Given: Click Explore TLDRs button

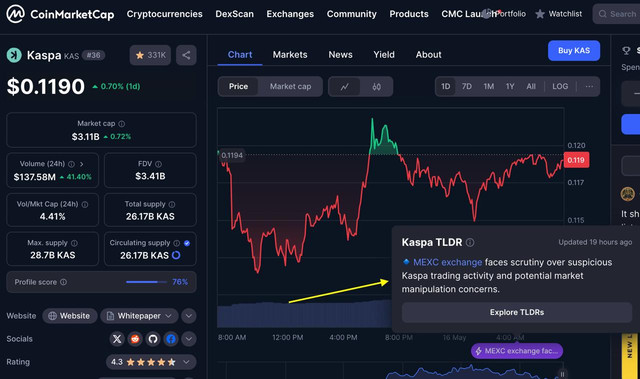Looking at the screenshot, I should (x=517, y=312).
